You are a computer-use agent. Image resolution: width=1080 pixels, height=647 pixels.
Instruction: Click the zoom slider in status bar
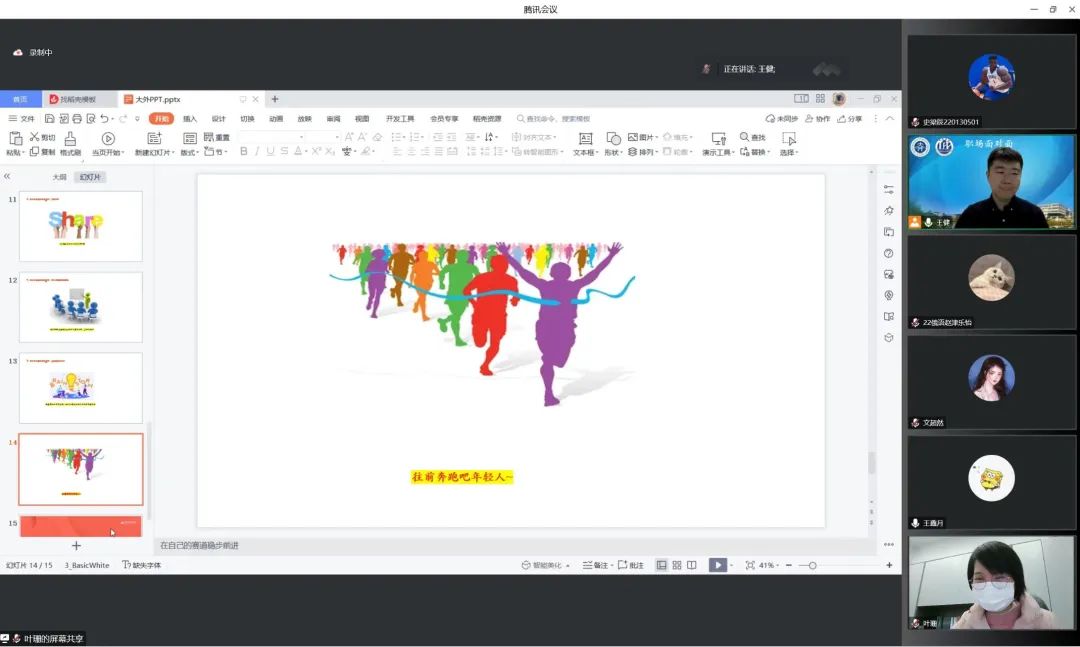tap(812, 565)
